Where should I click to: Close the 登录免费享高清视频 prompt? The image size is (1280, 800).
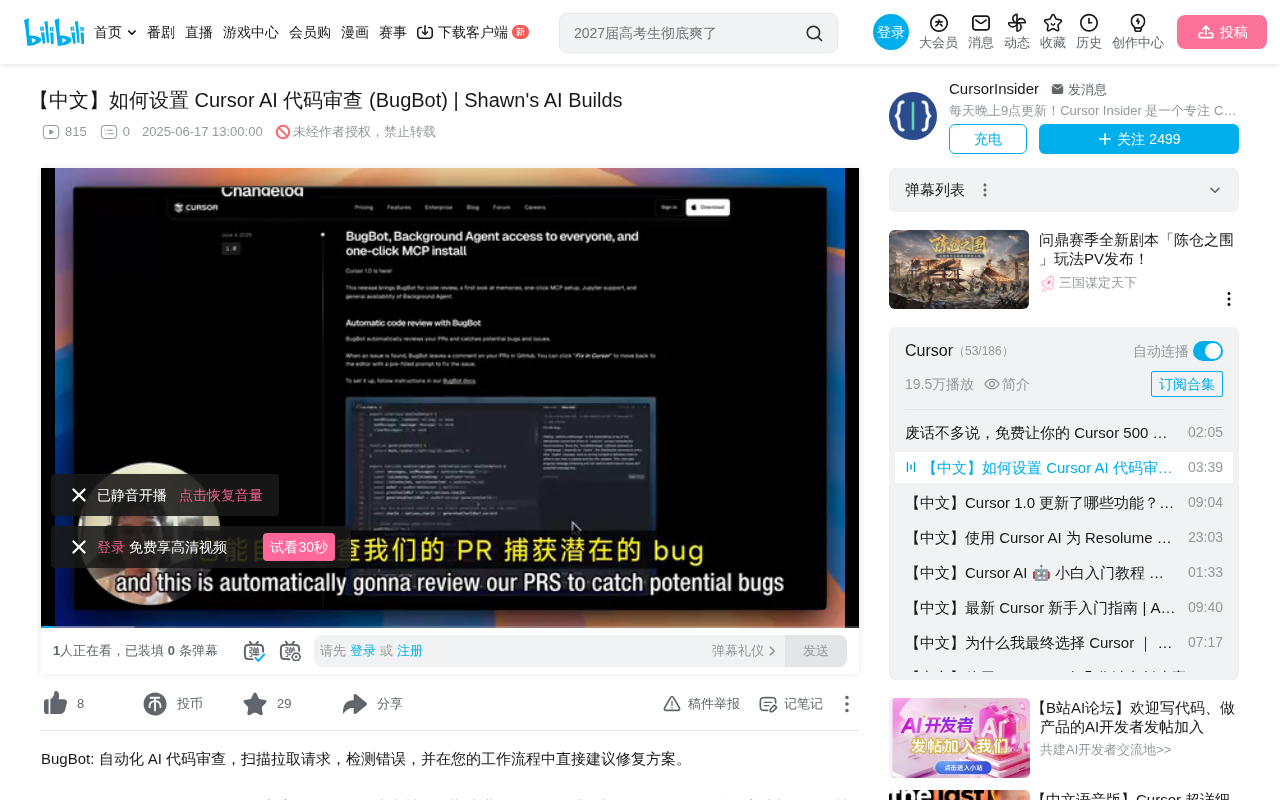pos(79,547)
